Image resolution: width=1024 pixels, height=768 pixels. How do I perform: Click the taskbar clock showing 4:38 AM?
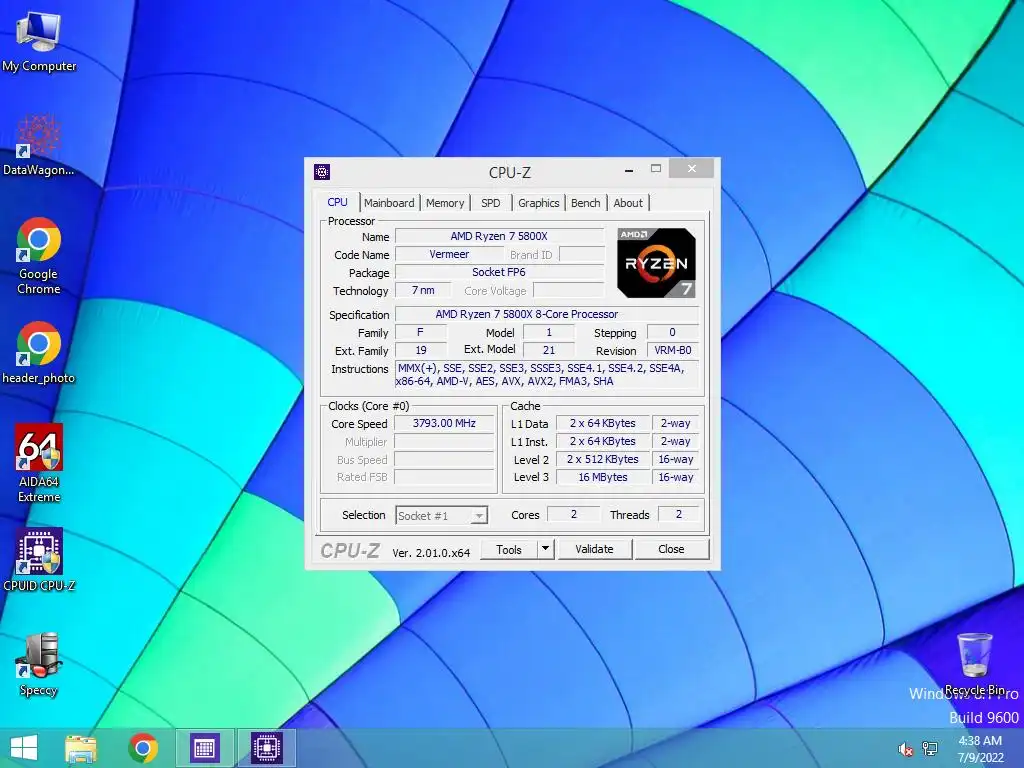(x=980, y=749)
